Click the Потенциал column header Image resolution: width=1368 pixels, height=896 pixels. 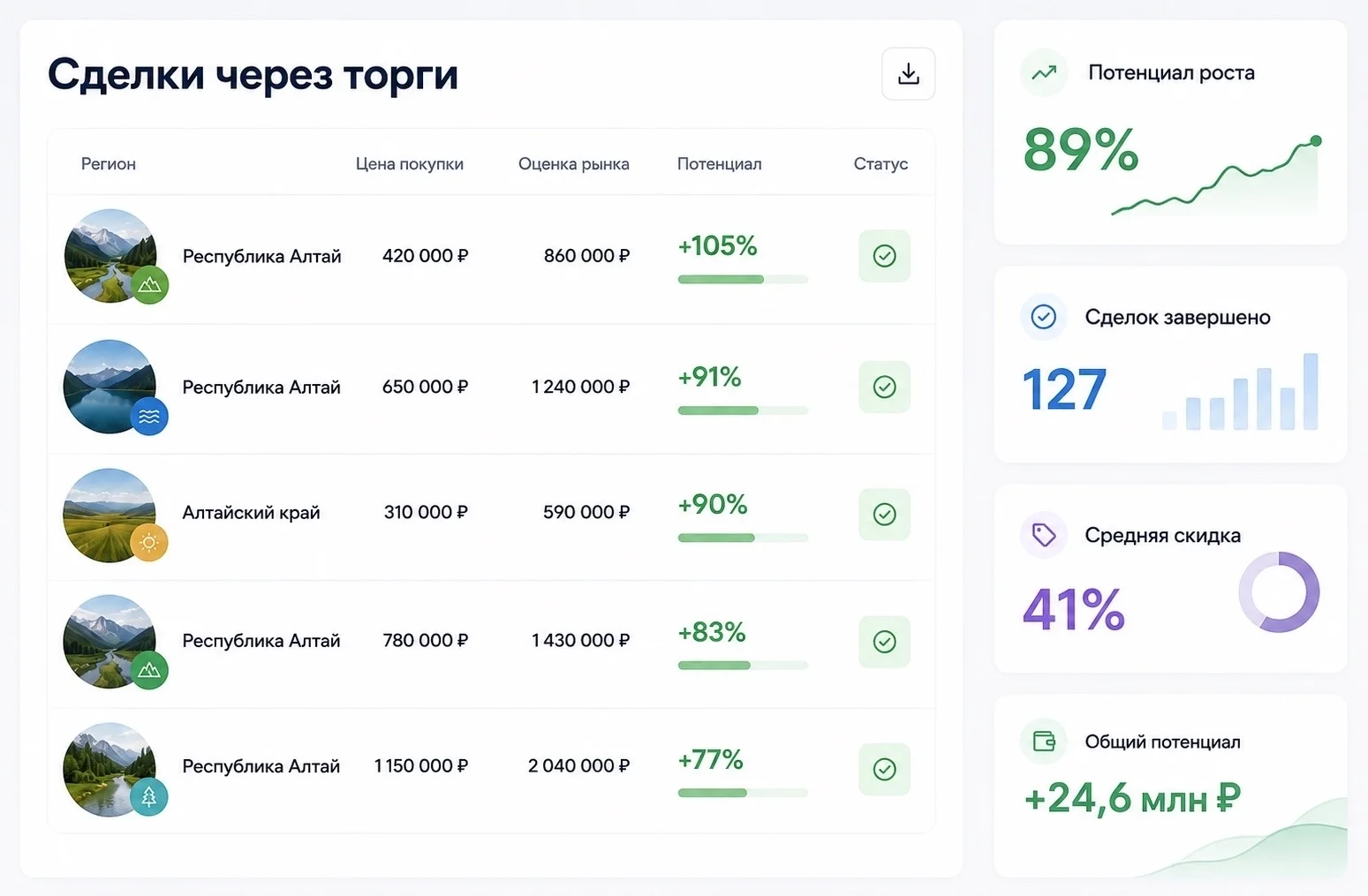tap(719, 164)
